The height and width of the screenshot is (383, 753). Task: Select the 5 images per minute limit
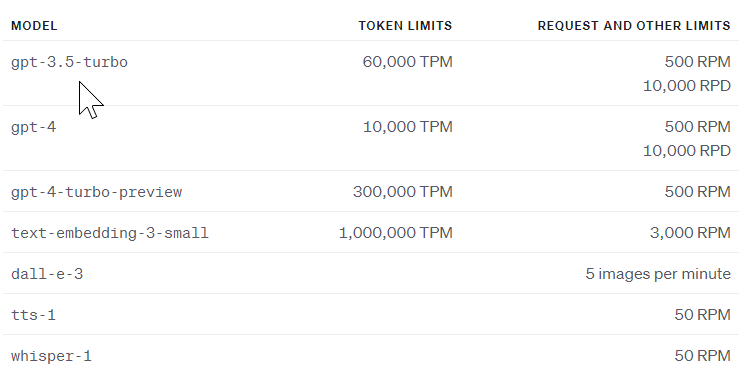coord(658,274)
